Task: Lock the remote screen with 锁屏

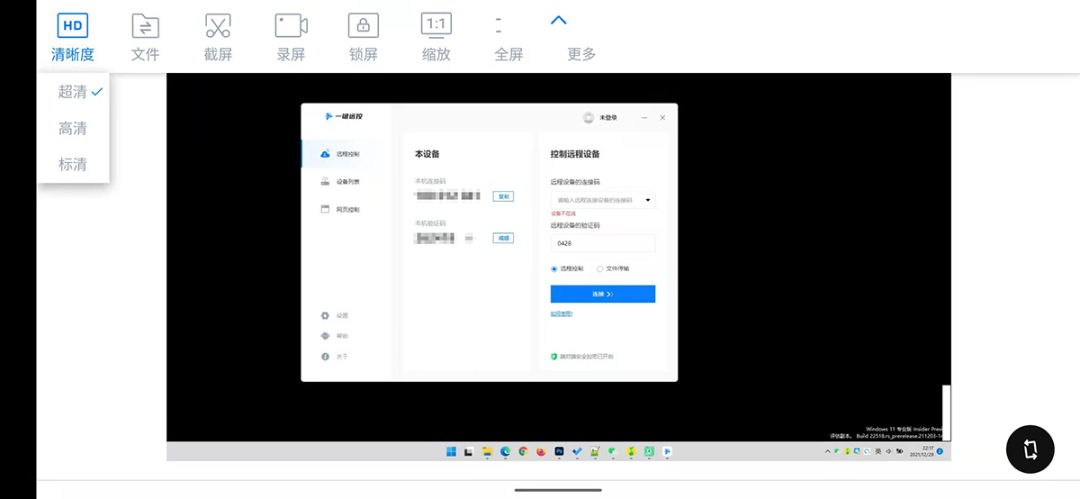Action: click(x=364, y=37)
